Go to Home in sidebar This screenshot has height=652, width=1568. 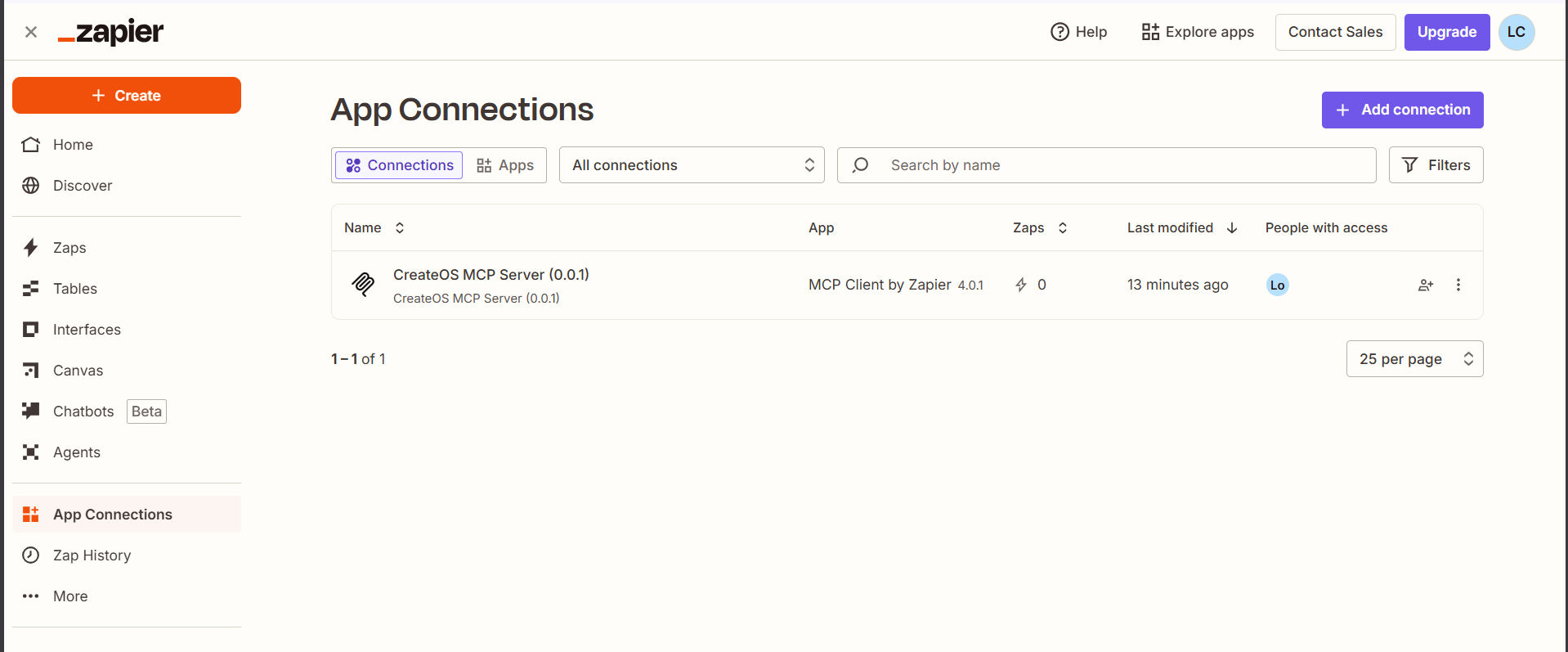[x=127, y=145]
